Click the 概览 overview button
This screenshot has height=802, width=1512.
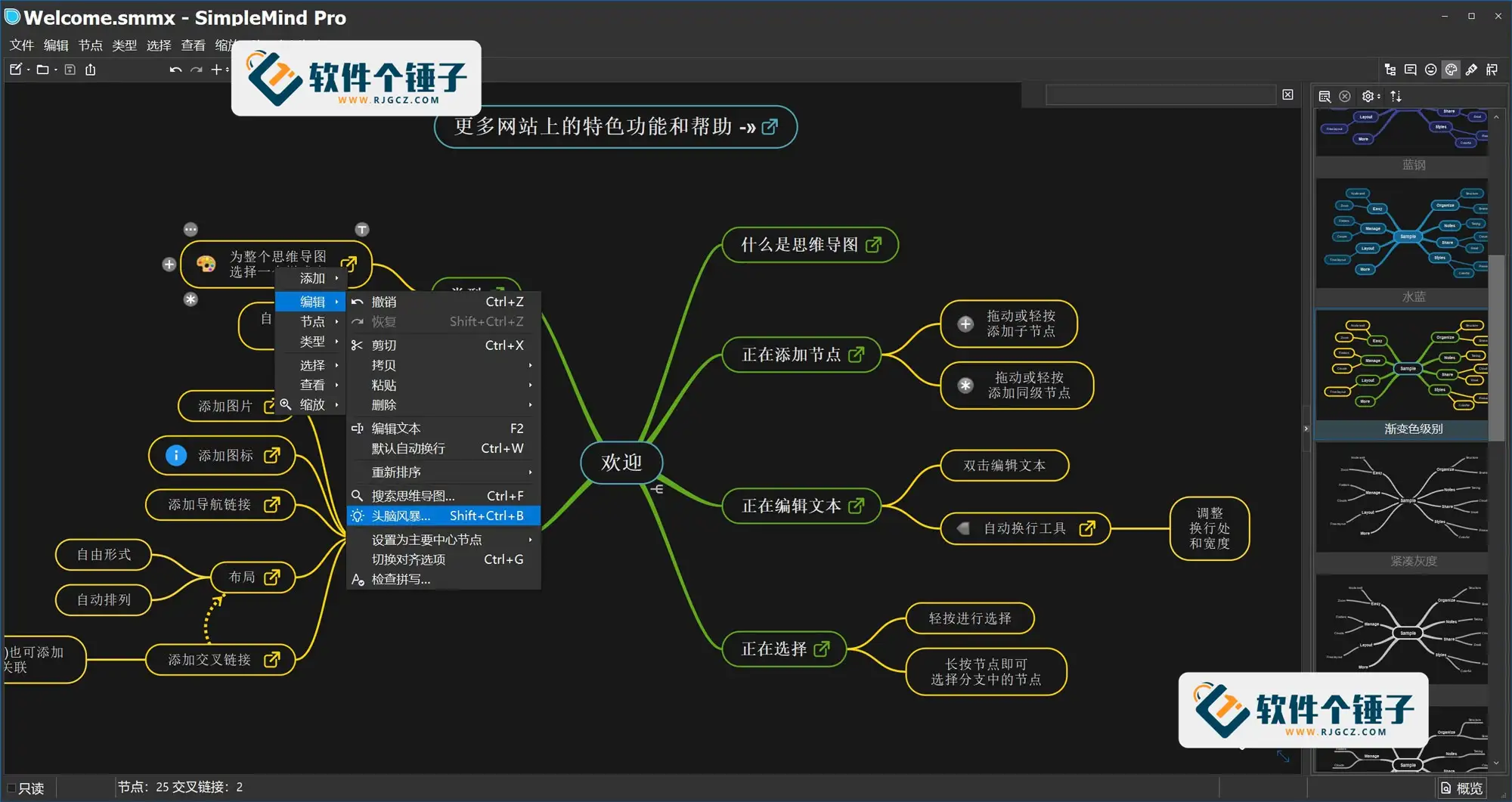pyautogui.click(x=1462, y=788)
